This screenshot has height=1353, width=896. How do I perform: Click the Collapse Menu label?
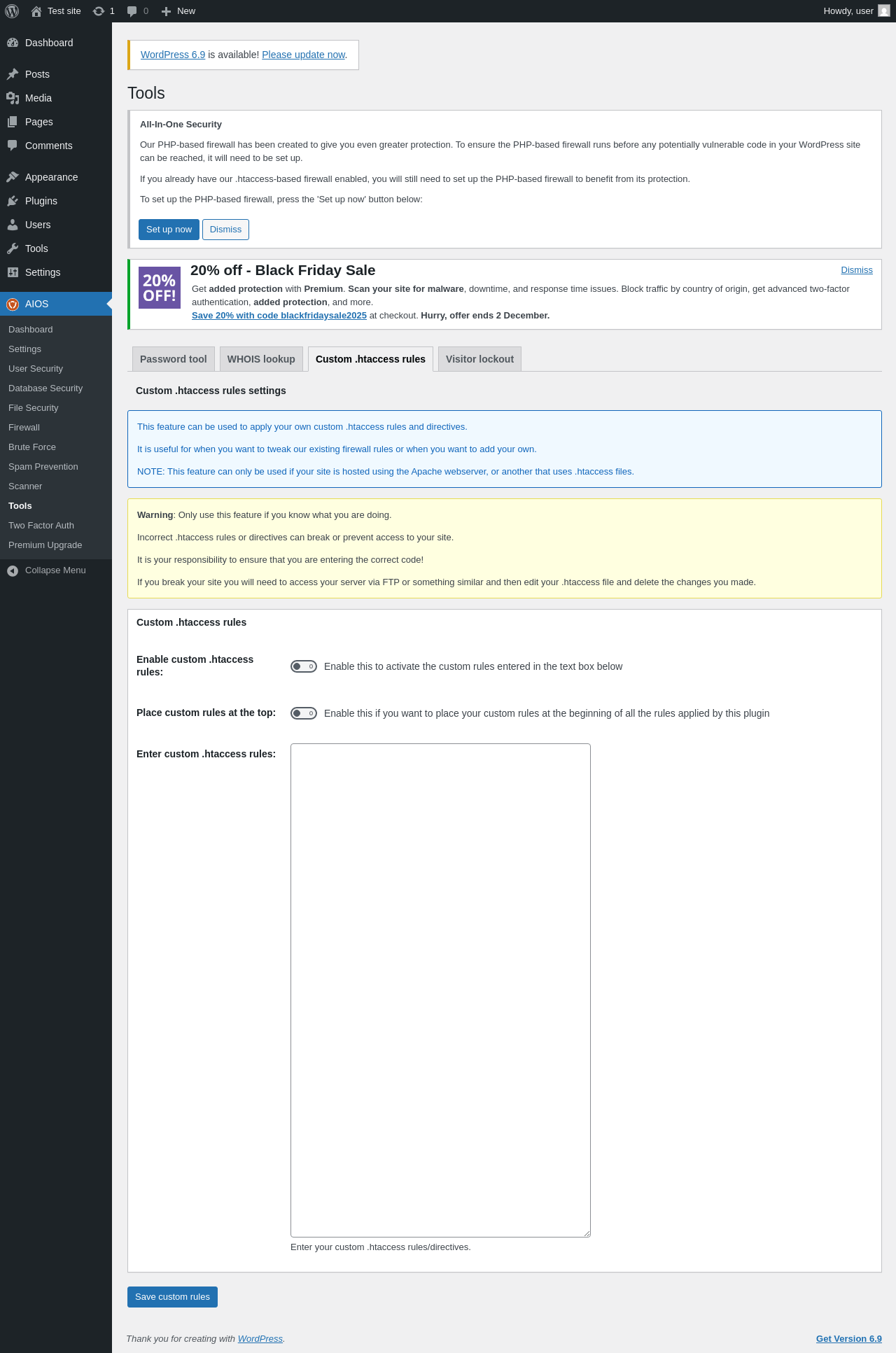click(x=55, y=570)
